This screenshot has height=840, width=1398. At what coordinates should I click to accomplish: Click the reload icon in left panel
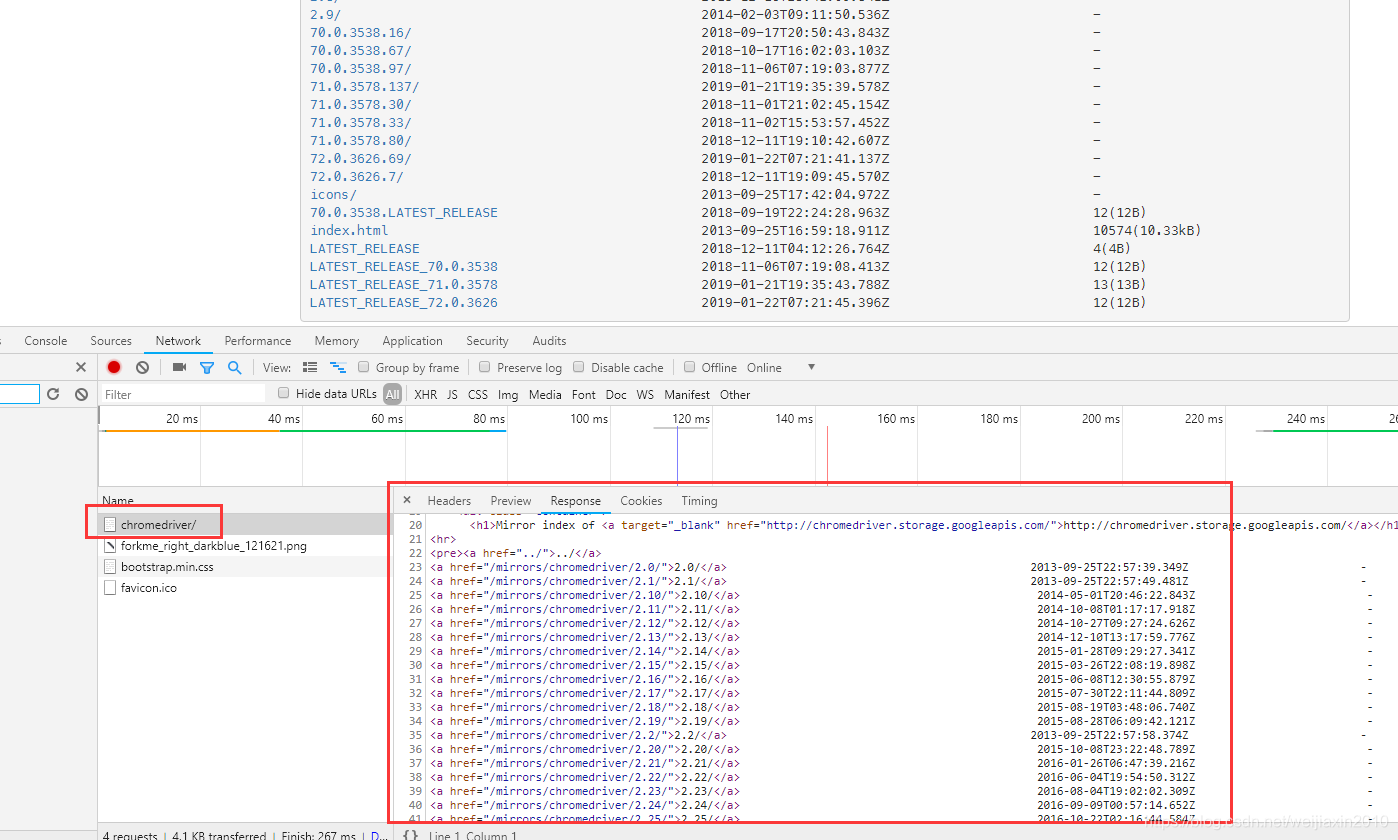[x=53, y=394]
